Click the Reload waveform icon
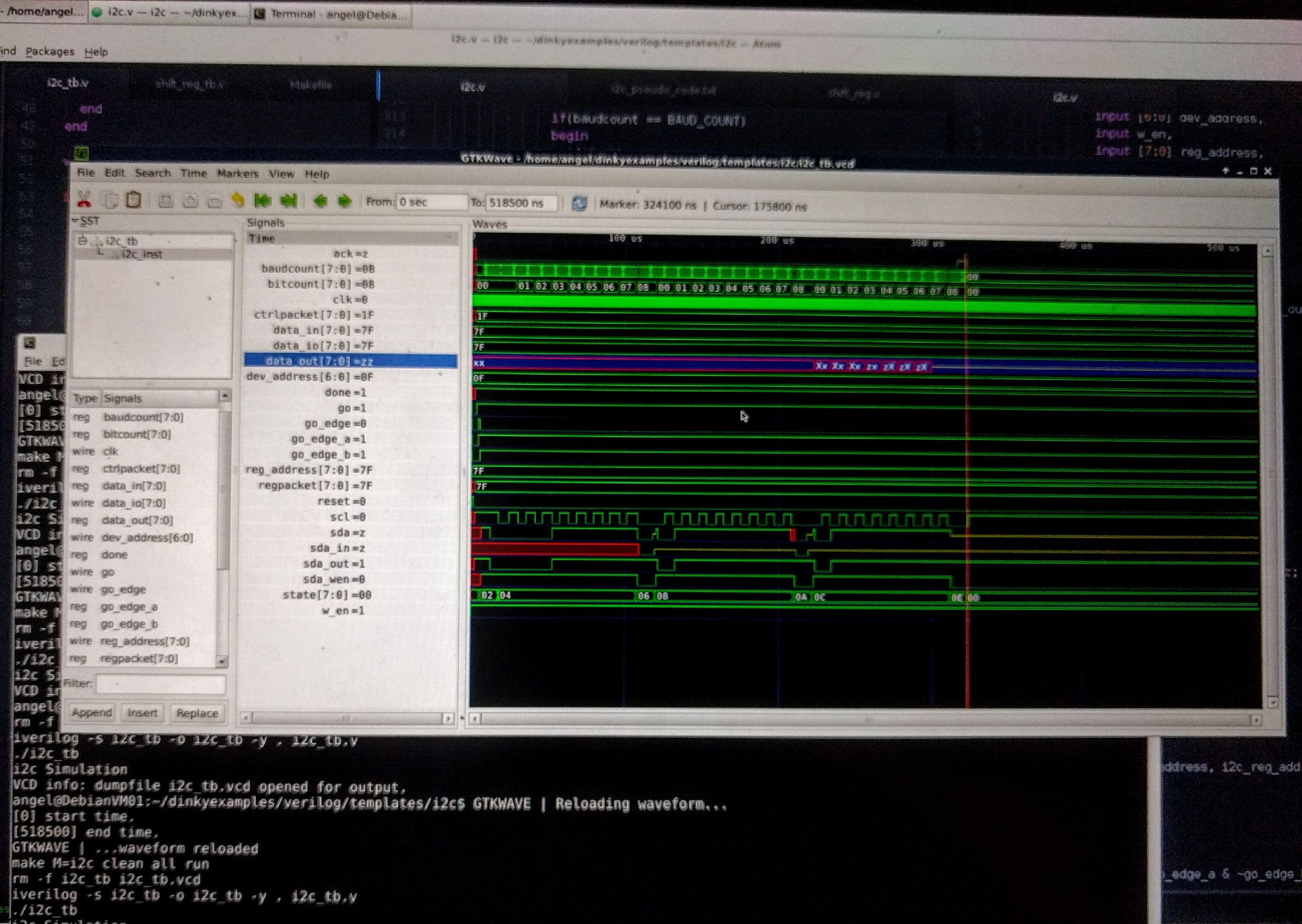 pos(579,204)
